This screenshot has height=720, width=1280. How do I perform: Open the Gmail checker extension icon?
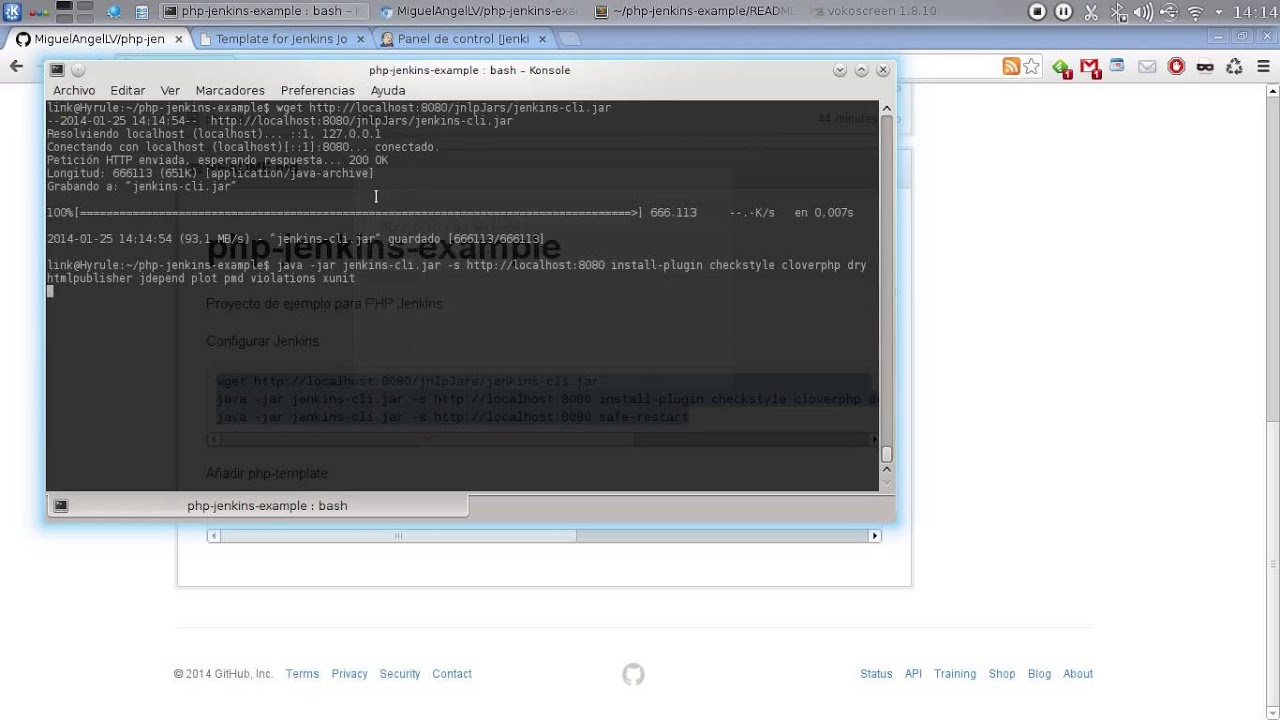[x=1090, y=67]
